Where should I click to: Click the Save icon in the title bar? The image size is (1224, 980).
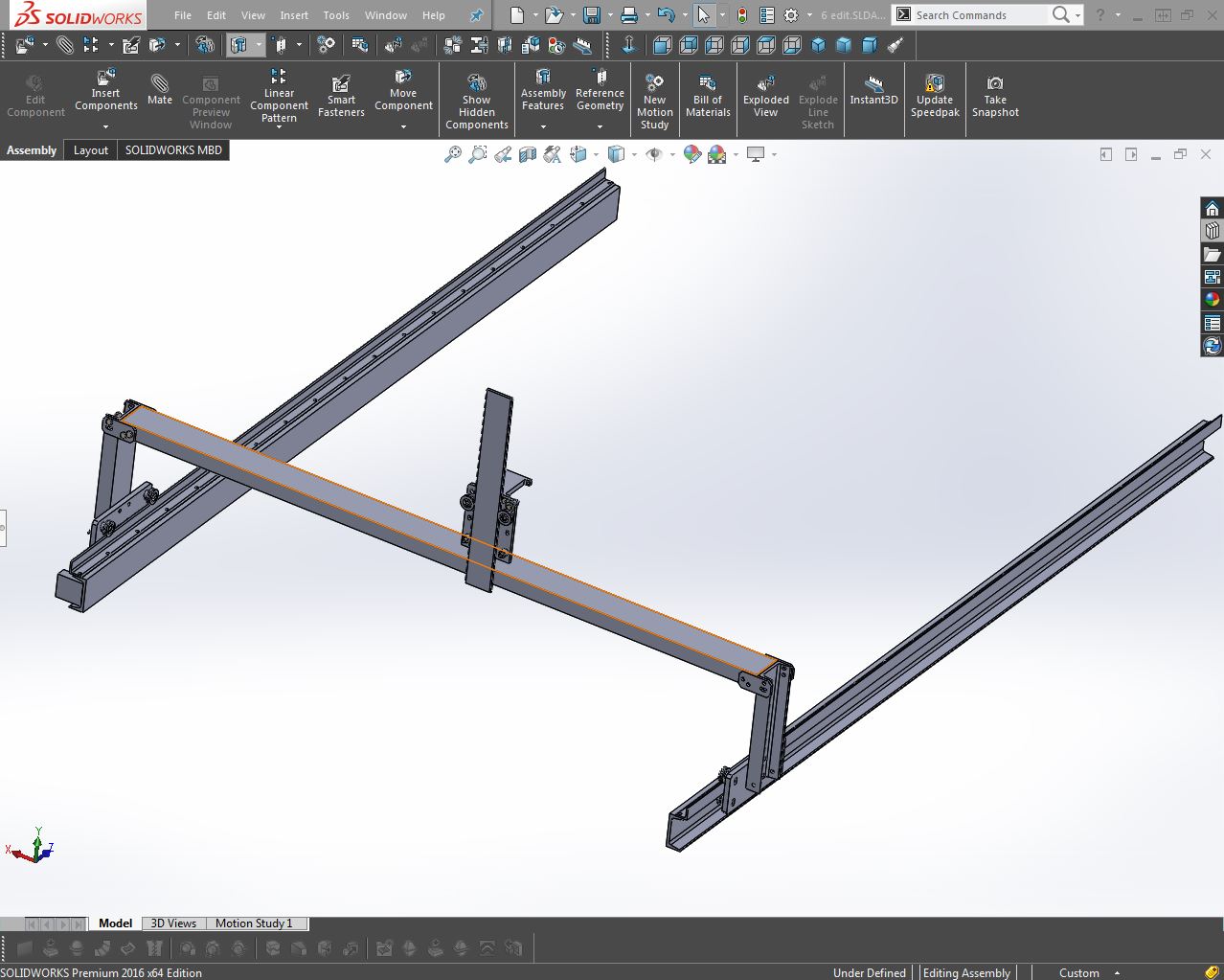592,15
